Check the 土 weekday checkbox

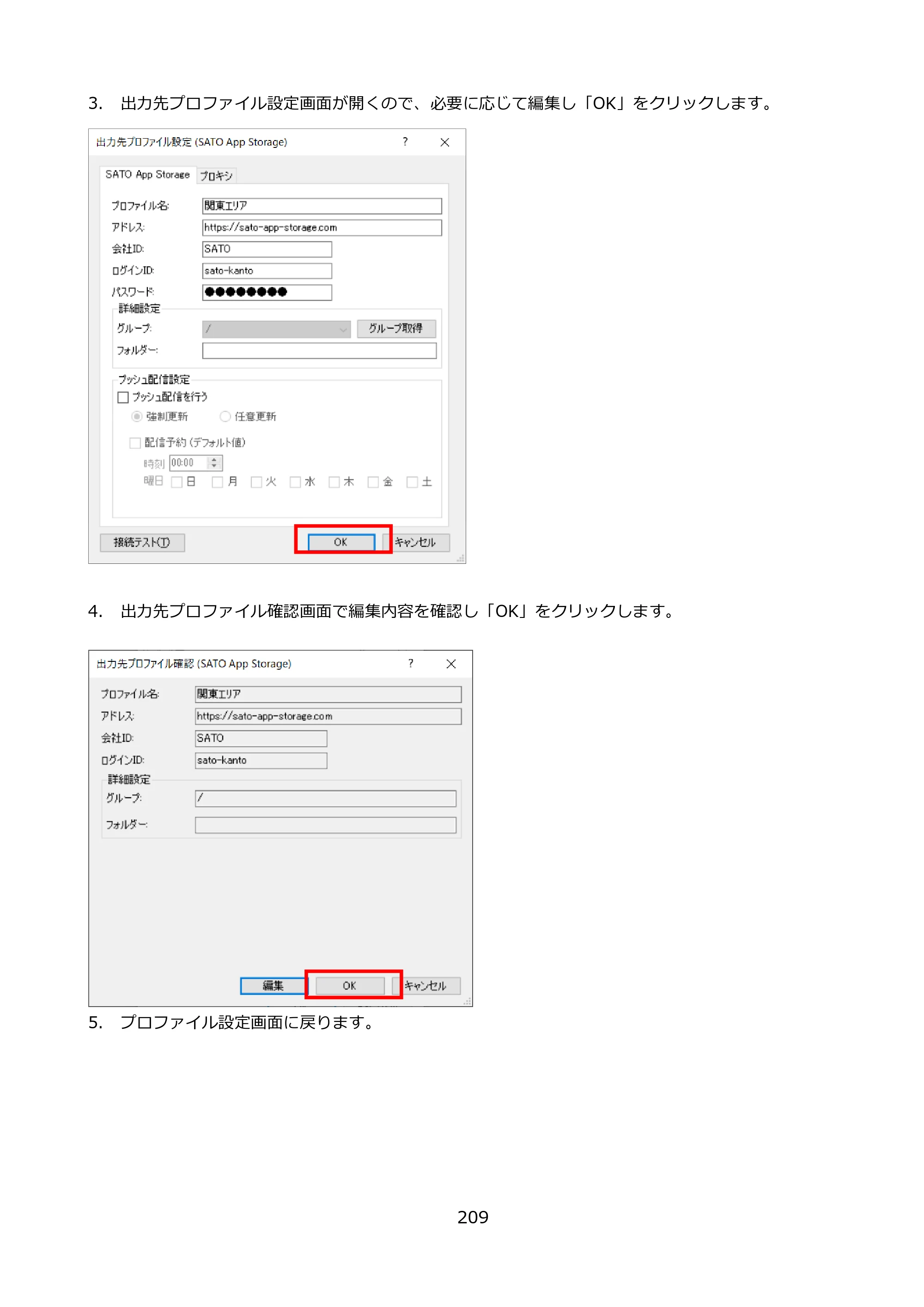tap(413, 482)
